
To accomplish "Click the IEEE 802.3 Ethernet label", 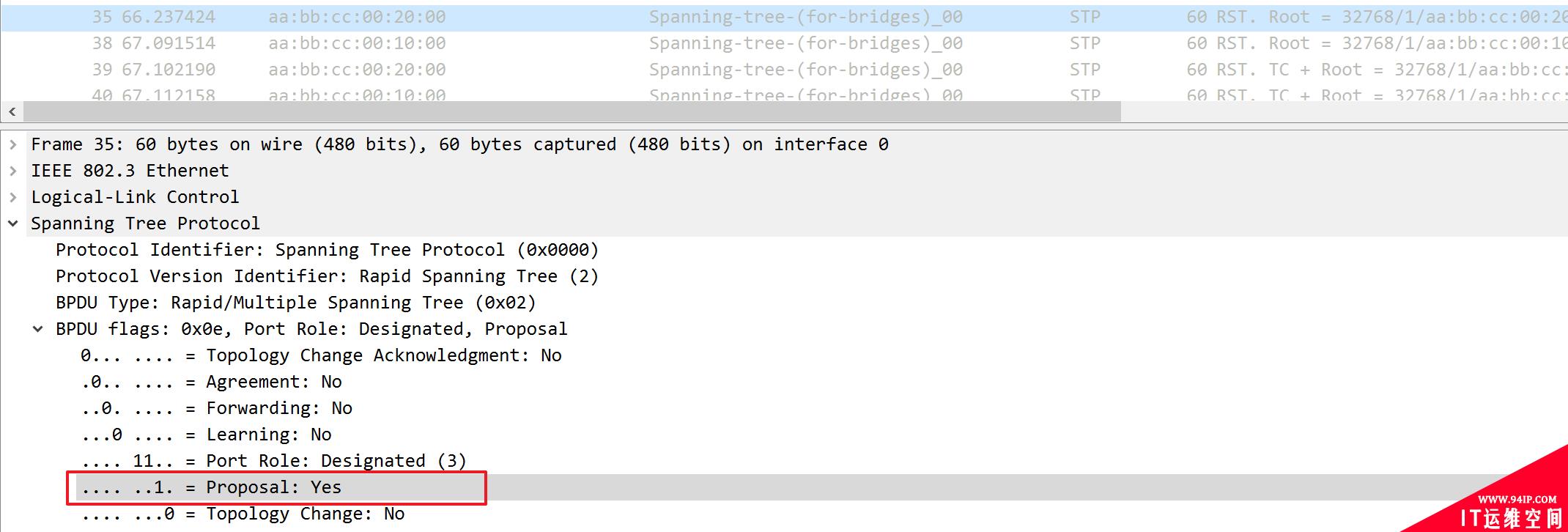I will 130,171.
